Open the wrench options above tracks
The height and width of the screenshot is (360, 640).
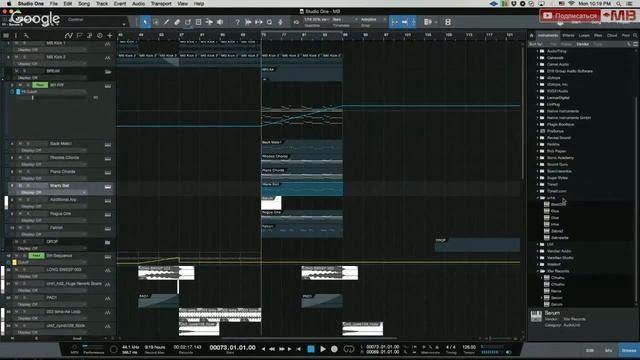[x=26, y=36]
